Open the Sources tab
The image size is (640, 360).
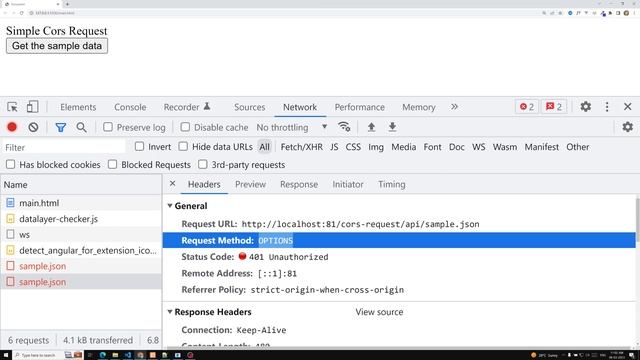click(x=249, y=107)
